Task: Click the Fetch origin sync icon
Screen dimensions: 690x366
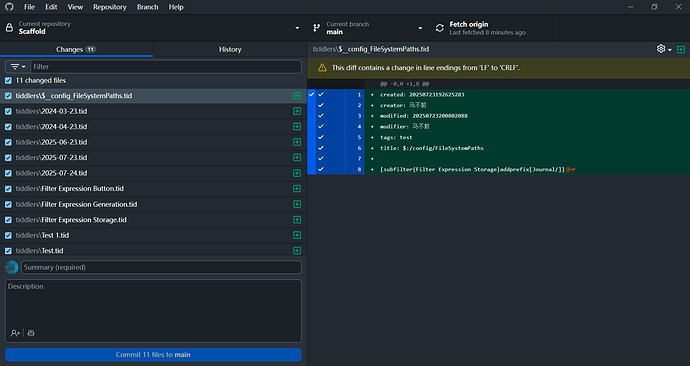Action: tap(440, 28)
